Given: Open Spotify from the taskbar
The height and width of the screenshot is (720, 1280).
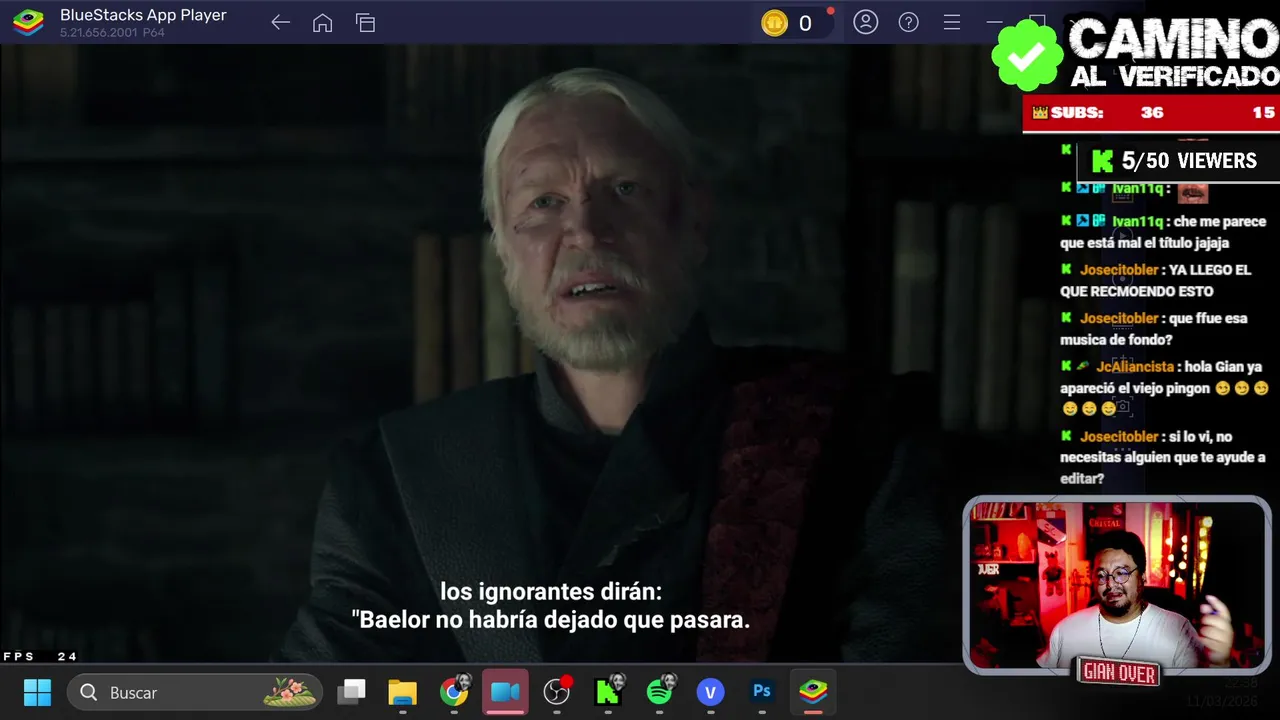Looking at the screenshot, I should coord(660,691).
